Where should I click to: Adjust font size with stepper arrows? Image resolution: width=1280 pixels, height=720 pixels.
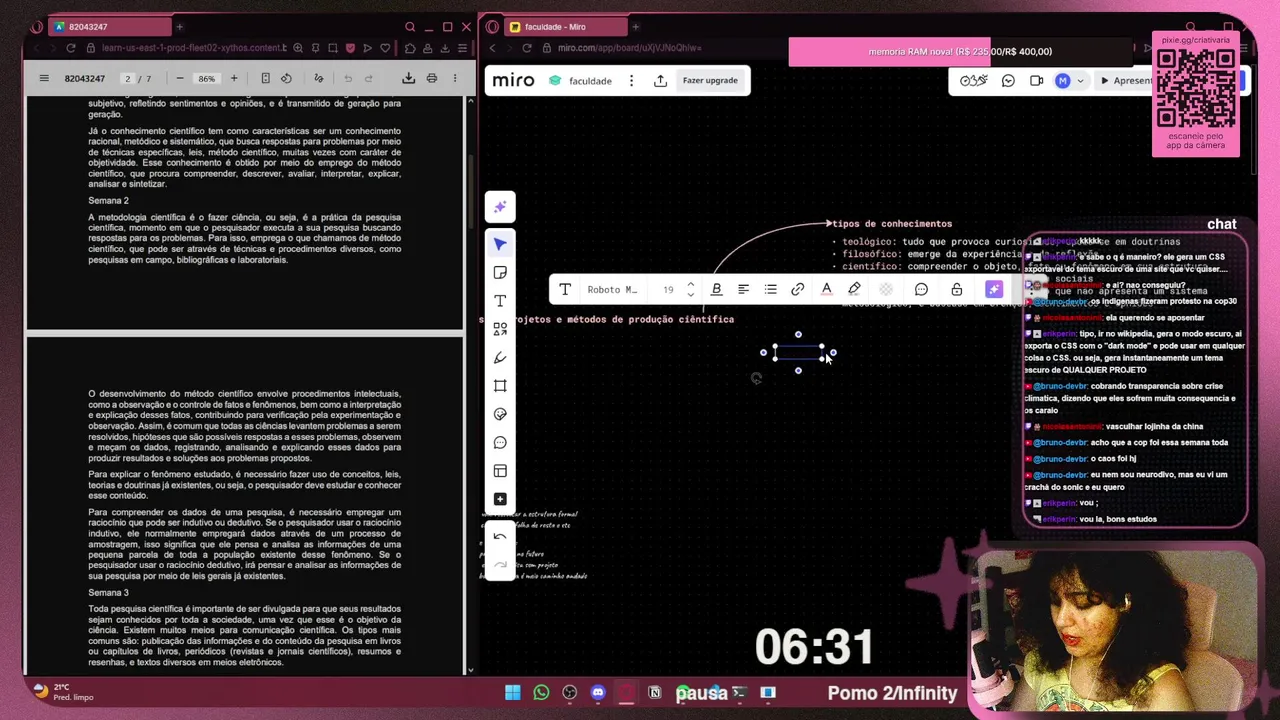(690, 289)
